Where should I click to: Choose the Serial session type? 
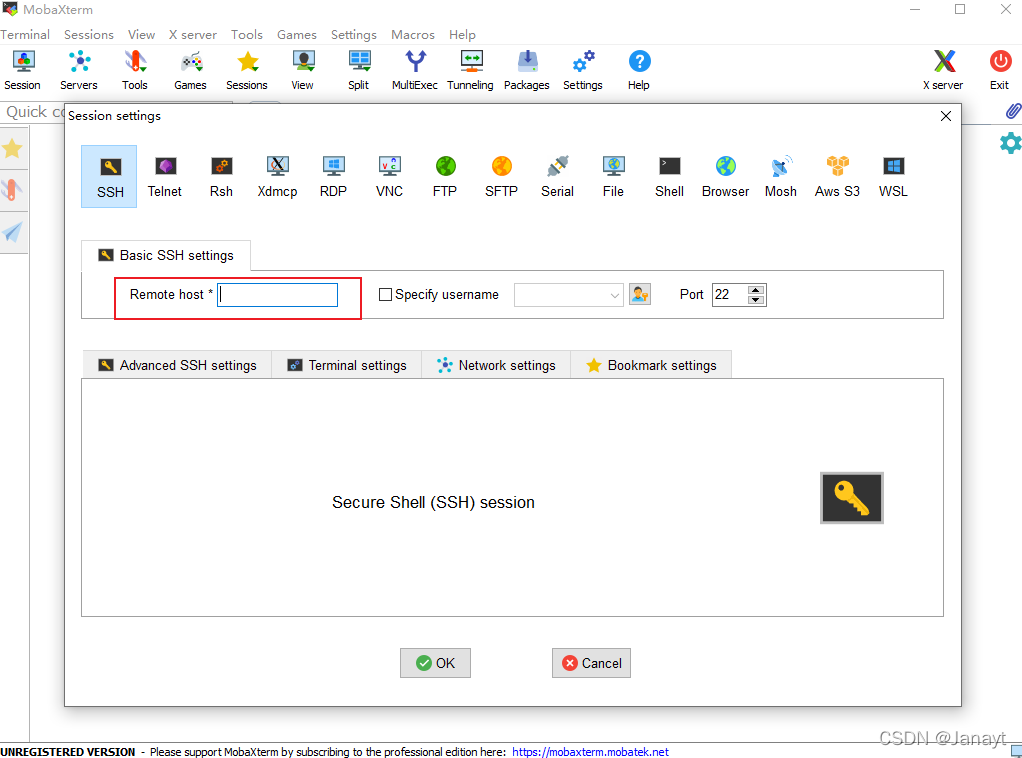pos(558,177)
